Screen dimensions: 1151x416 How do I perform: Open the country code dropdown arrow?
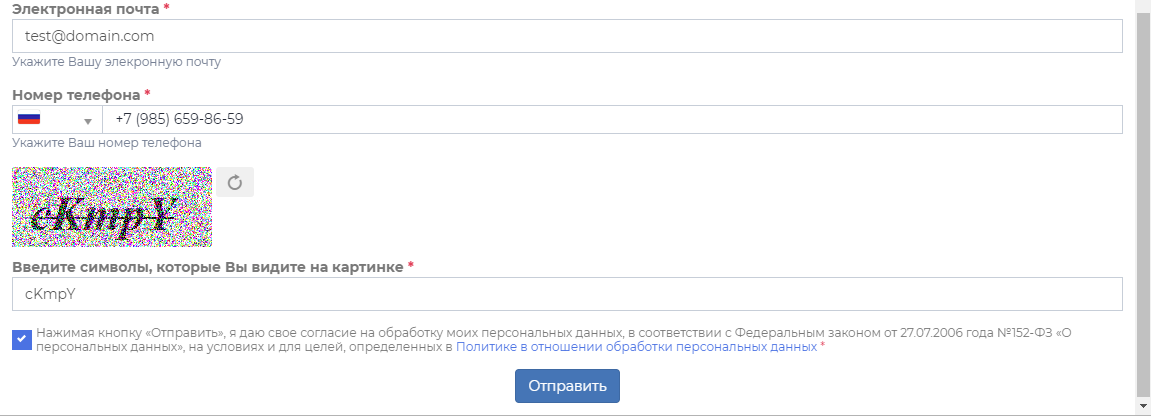coord(87,120)
